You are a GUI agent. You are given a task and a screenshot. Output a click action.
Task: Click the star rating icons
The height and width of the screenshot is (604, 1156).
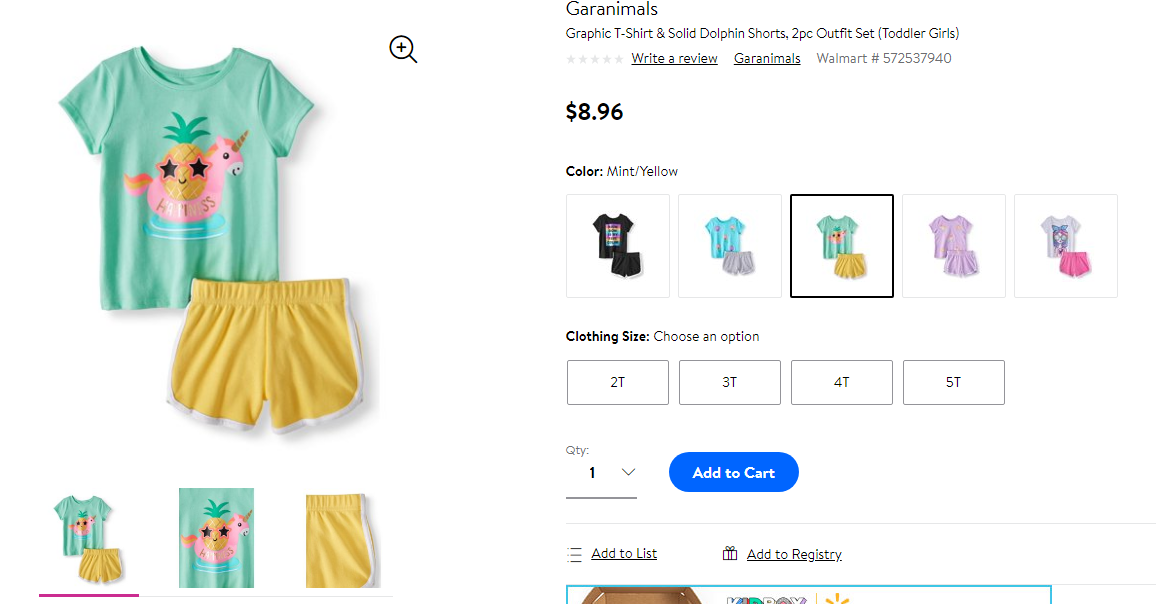coord(595,59)
